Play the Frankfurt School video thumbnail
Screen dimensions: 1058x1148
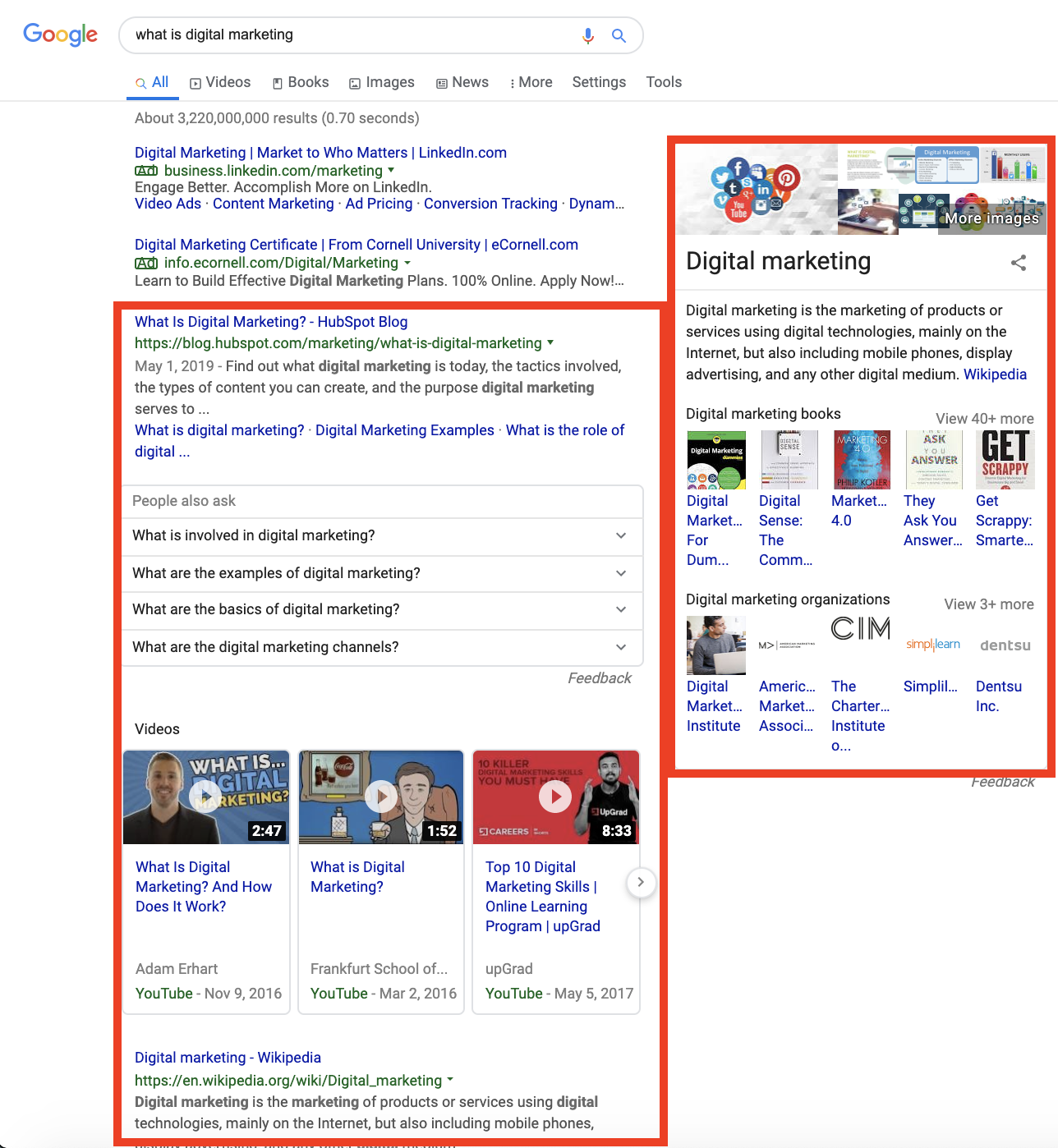381,797
